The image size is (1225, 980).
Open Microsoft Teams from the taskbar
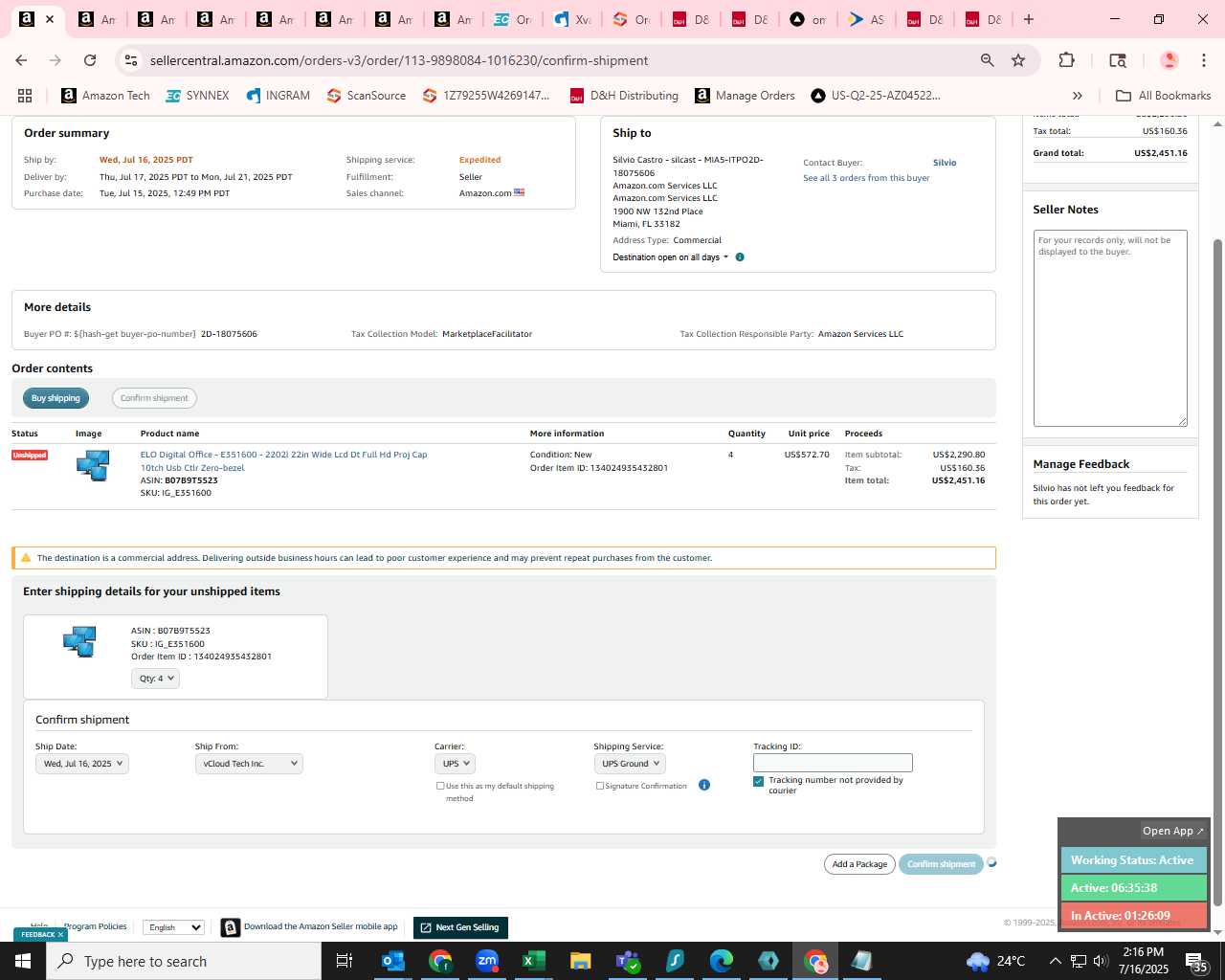pos(628,961)
